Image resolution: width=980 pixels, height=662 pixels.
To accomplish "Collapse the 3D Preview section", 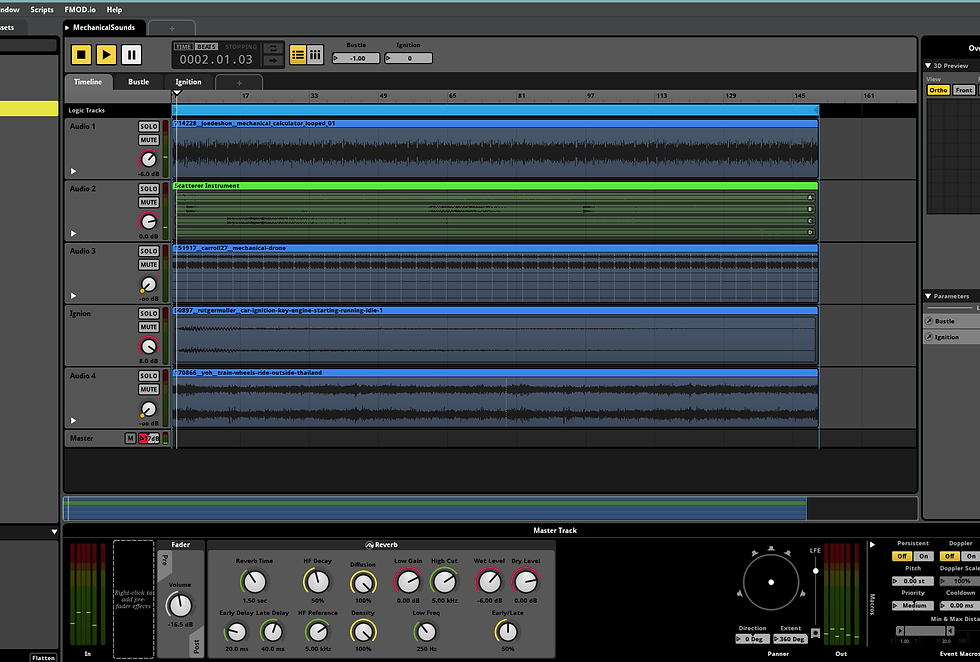I will point(928,66).
